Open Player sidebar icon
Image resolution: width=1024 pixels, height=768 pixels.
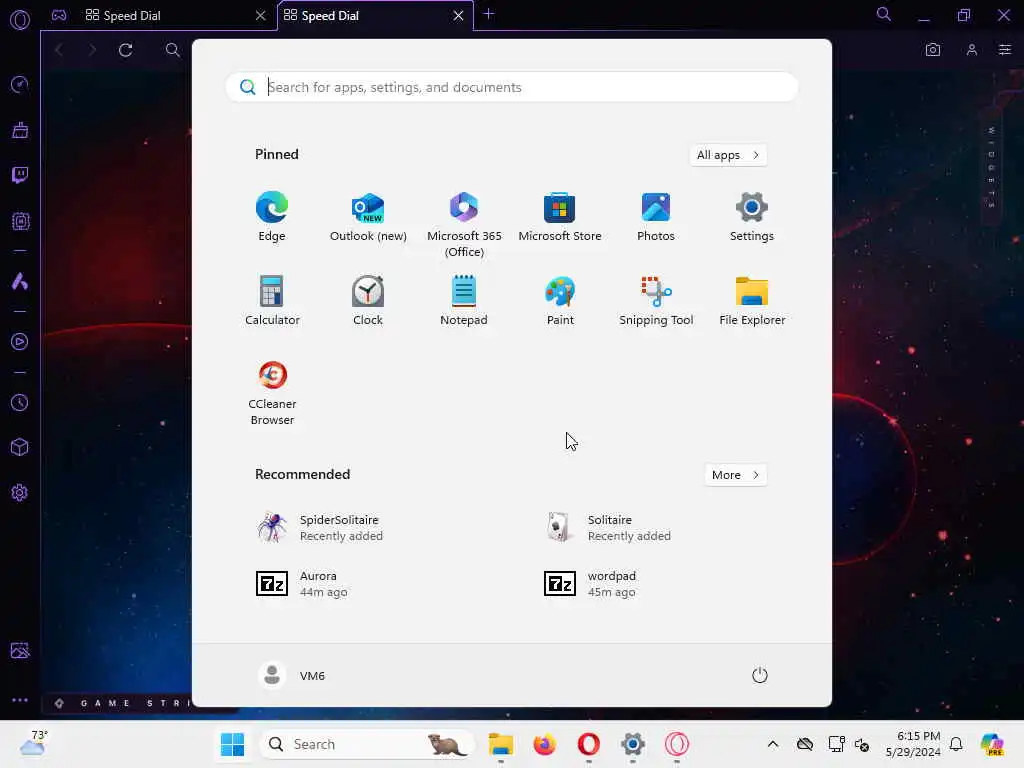(20, 342)
